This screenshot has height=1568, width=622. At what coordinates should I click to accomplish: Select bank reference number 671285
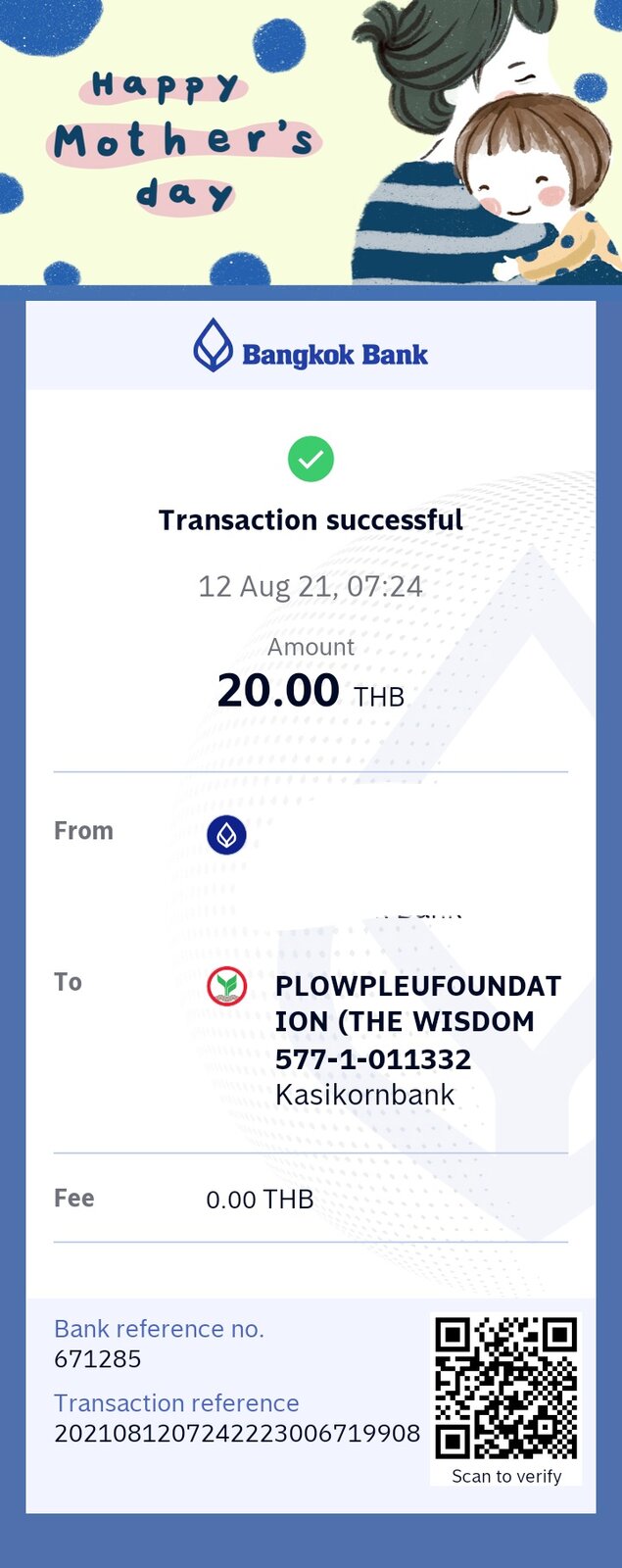[x=98, y=1359]
